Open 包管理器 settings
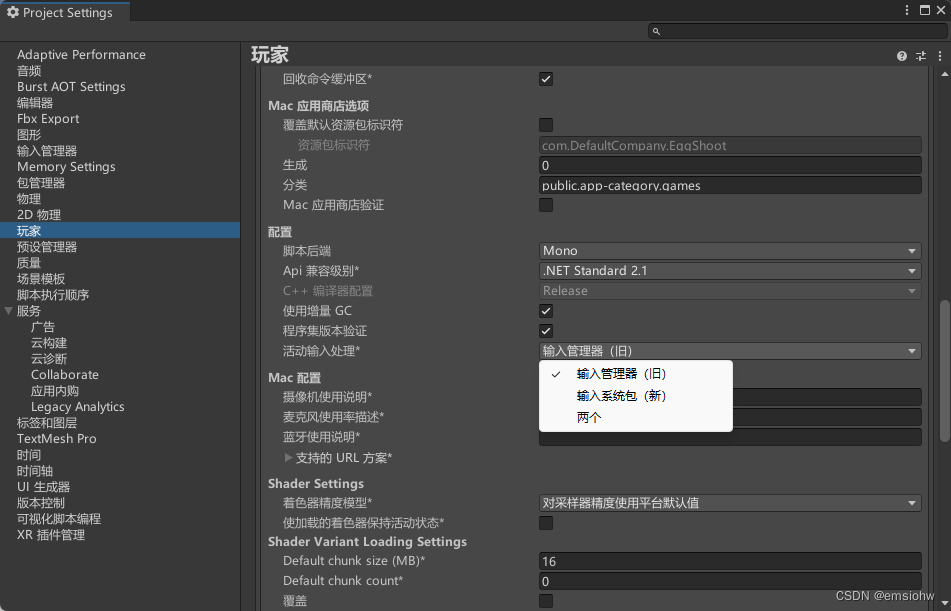 (x=41, y=183)
